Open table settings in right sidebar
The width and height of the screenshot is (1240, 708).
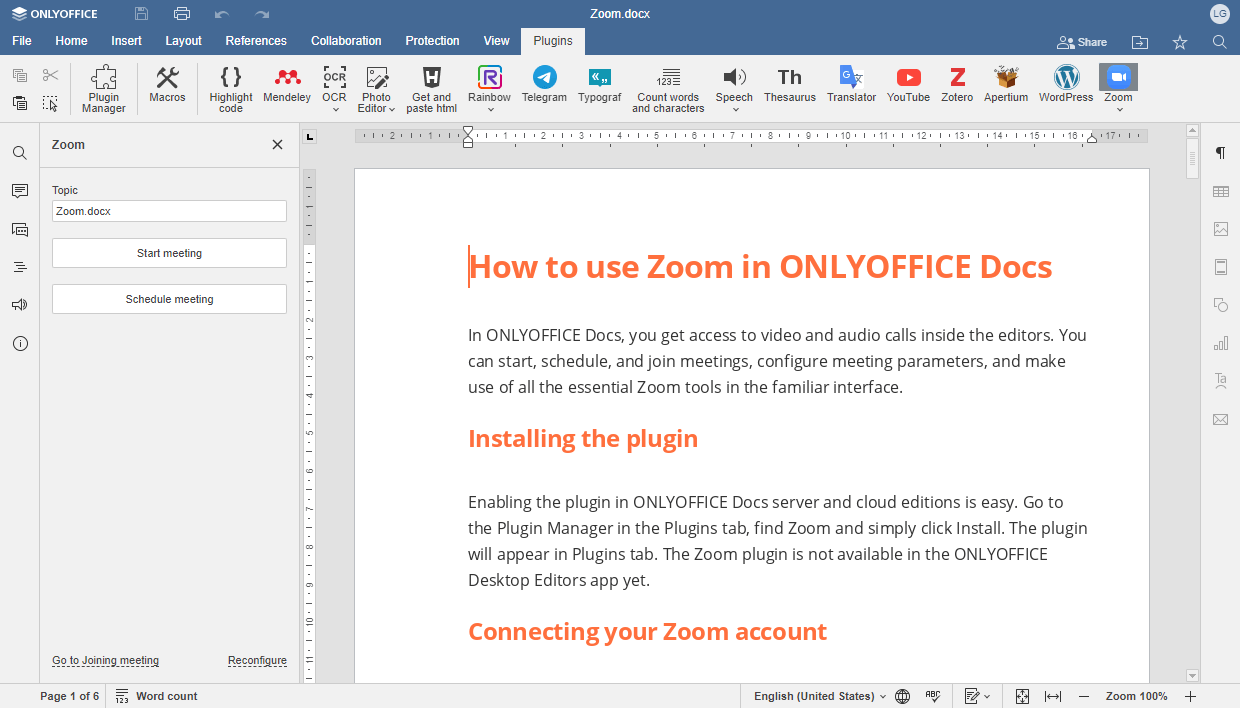click(1220, 191)
